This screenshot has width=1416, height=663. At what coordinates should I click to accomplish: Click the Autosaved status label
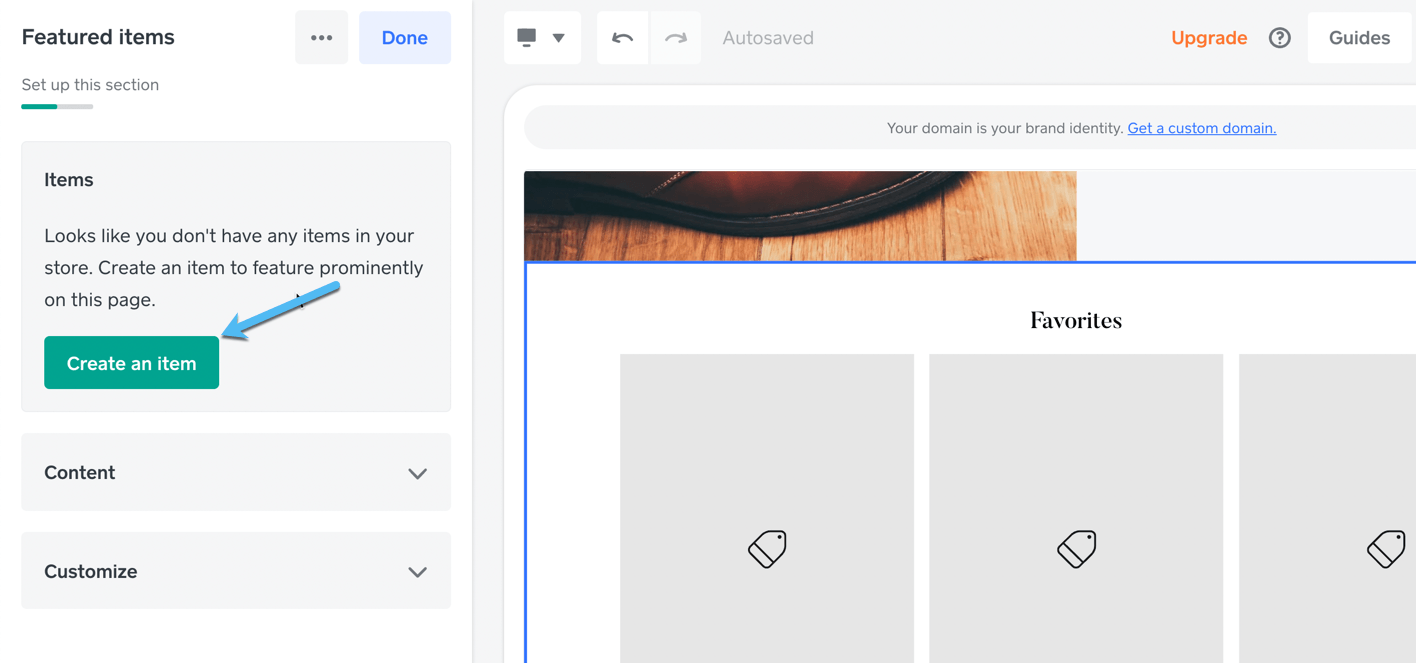[768, 37]
